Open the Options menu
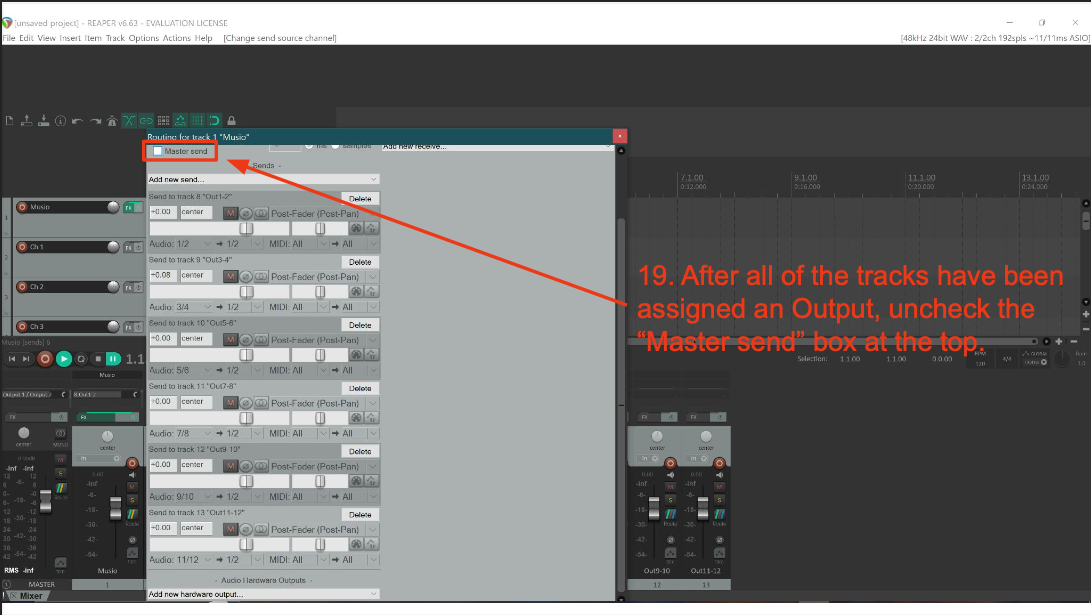 pyautogui.click(x=143, y=38)
